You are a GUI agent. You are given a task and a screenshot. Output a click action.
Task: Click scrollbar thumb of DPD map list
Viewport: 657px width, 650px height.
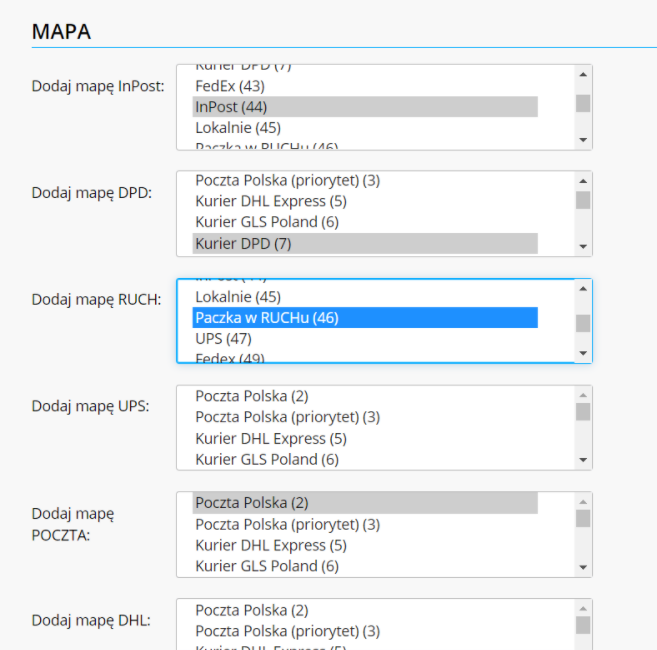click(583, 200)
